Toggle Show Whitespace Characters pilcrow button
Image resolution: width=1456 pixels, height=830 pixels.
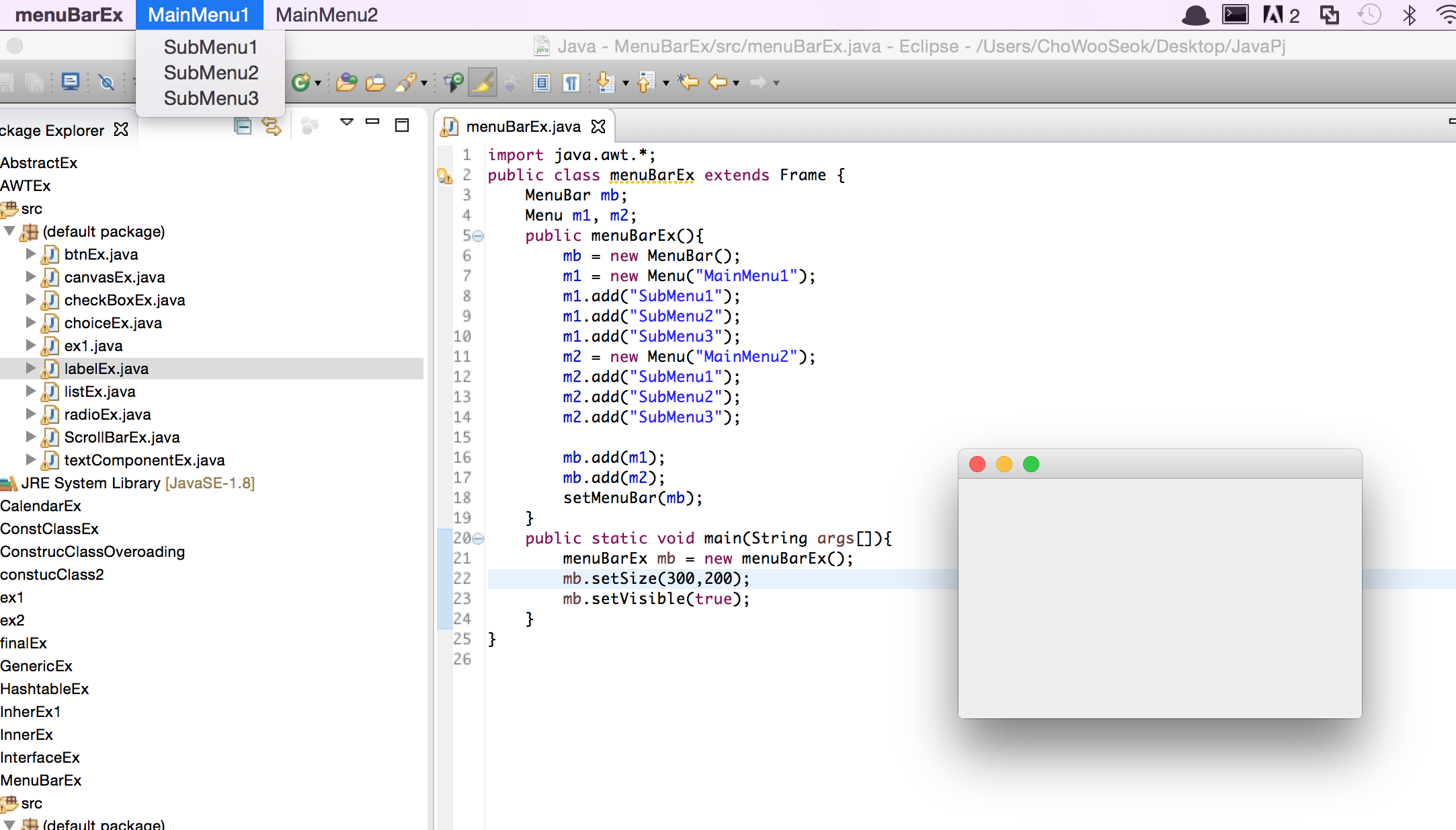[x=571, y=82]
